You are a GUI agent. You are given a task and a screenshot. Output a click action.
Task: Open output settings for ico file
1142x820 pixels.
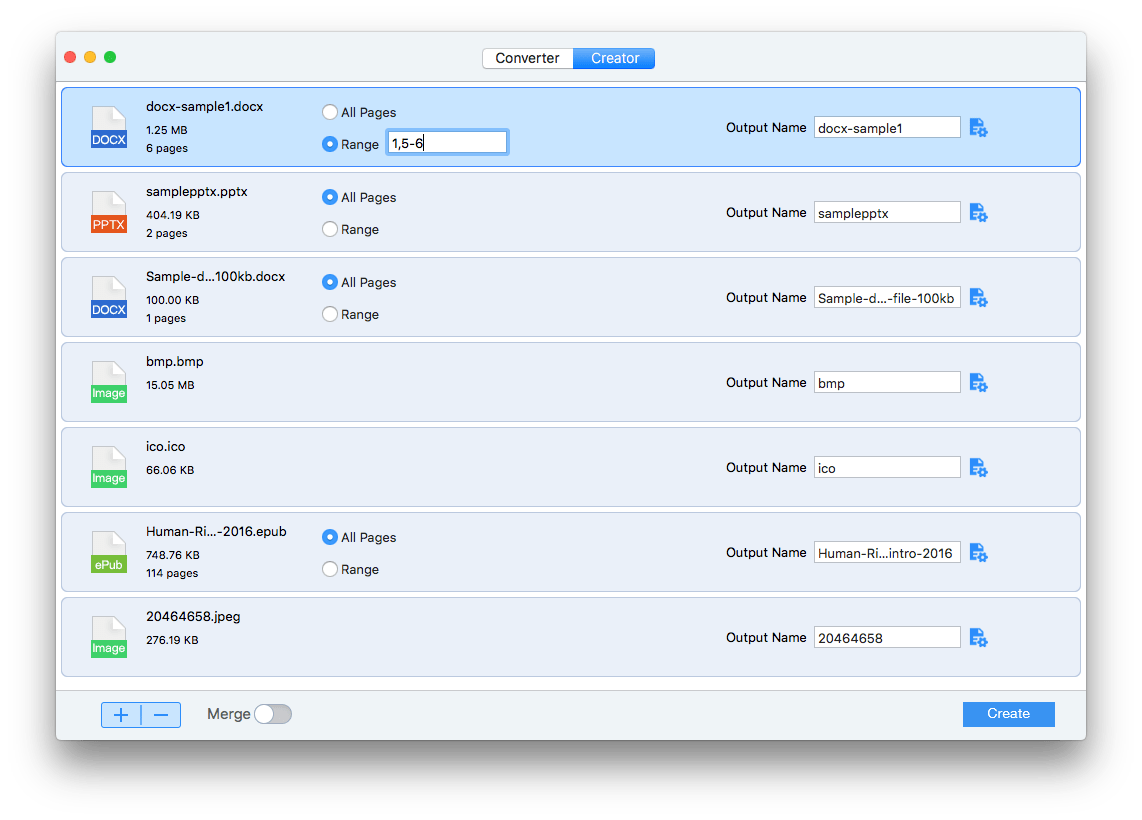pyautogui.click(x=978, y=468)
